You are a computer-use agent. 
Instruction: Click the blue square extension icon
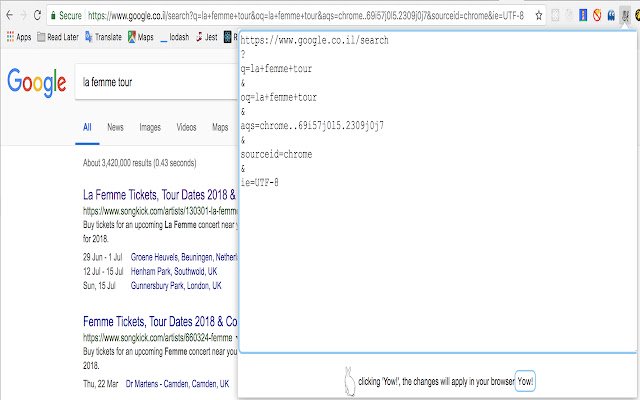[583, 16]
